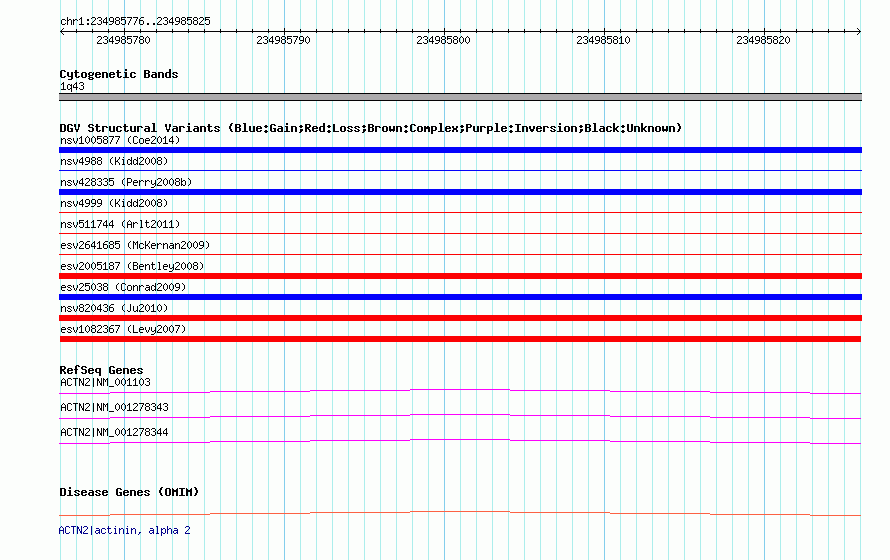
Task: Click the Disease Genes (OMIM) track heading
Action: (x=129, y=492)
